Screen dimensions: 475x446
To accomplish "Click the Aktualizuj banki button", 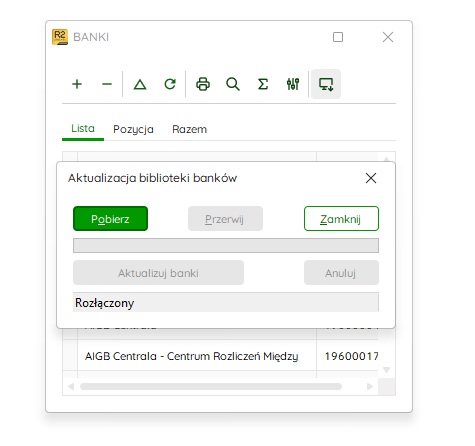I will 158,273.
